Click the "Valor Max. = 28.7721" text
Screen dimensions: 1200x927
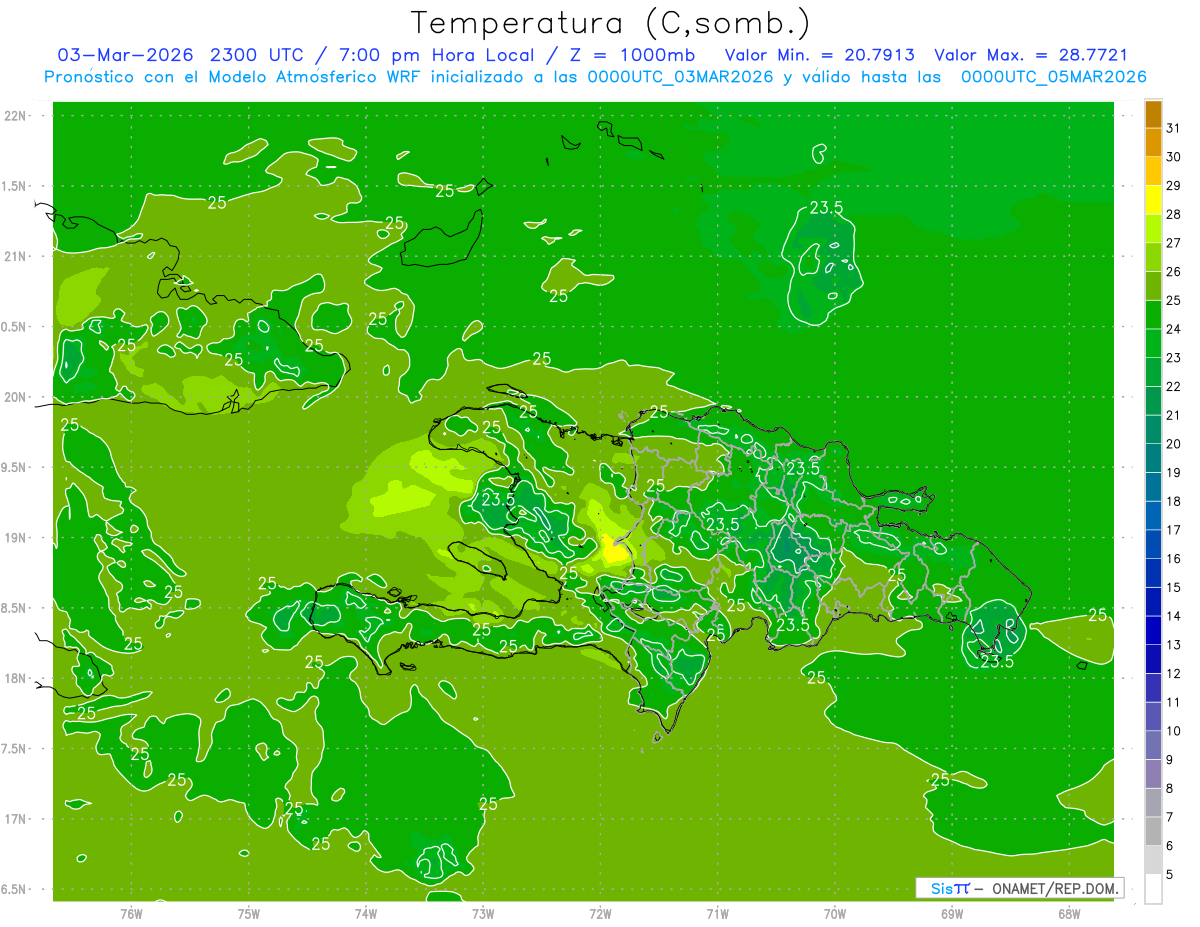pos(1031,55)
